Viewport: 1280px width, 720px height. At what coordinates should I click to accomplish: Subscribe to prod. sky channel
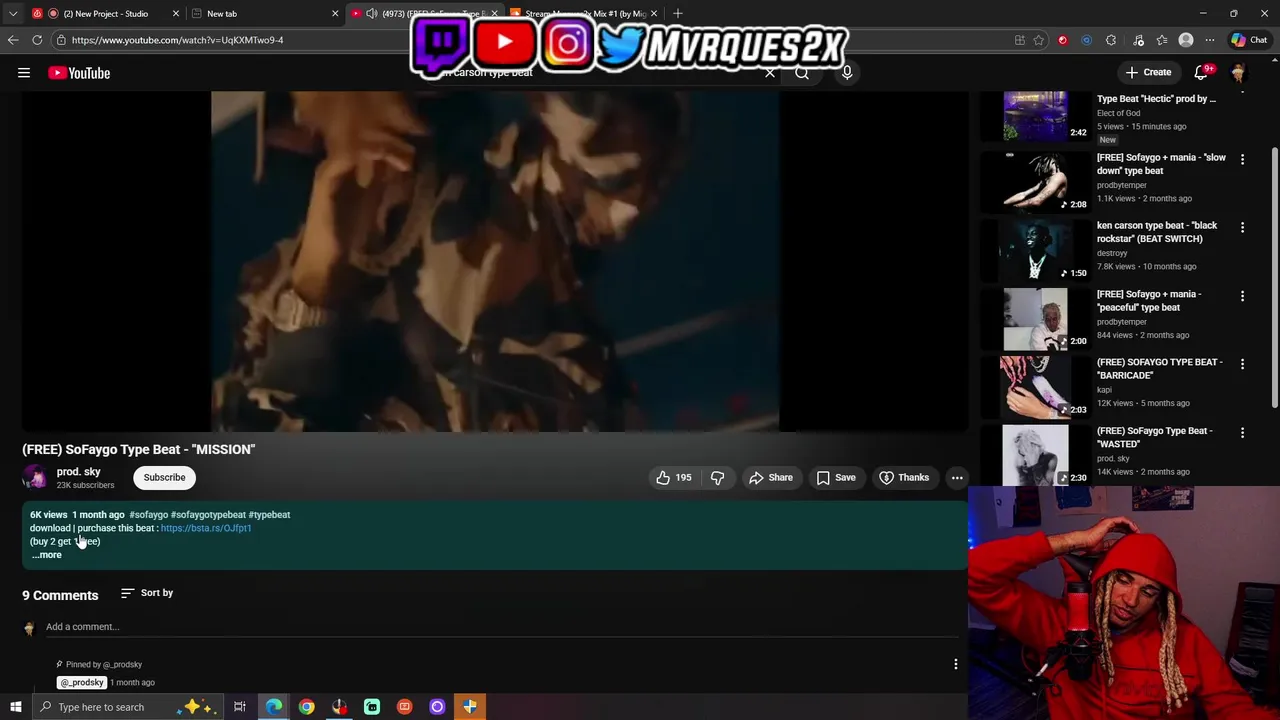pos(164,478)
